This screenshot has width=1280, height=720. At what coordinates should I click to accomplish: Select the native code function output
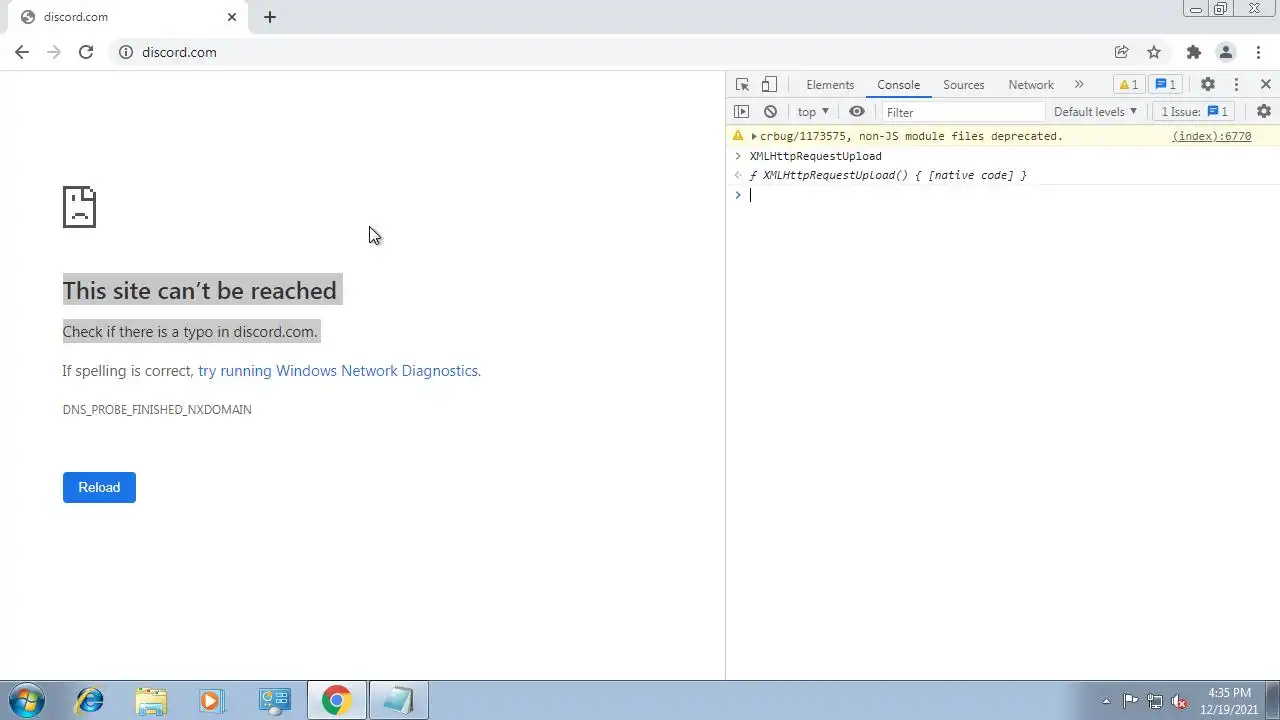pos(888,175)
